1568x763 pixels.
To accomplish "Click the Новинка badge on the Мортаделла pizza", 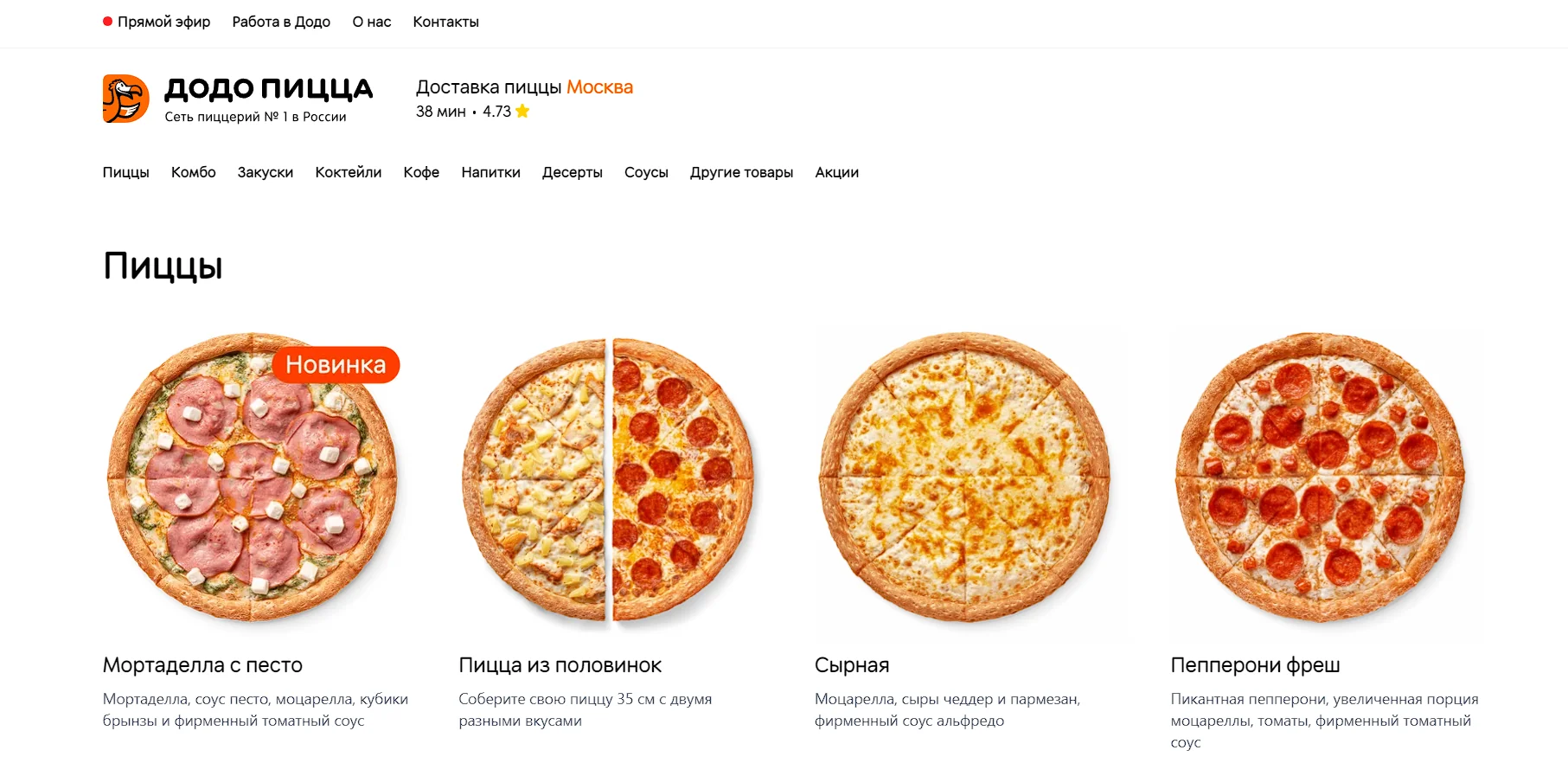I will point(336,364).
